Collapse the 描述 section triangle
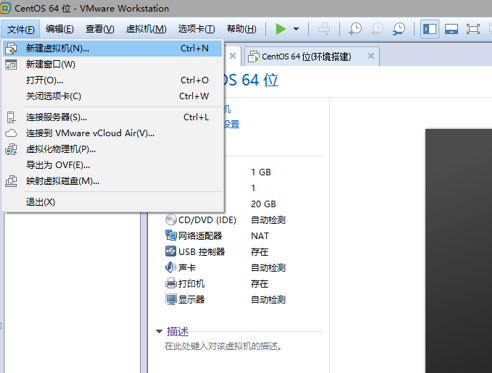Image resolution: width=492 pixels, height=373 pixels. click(x=159, y=331)
